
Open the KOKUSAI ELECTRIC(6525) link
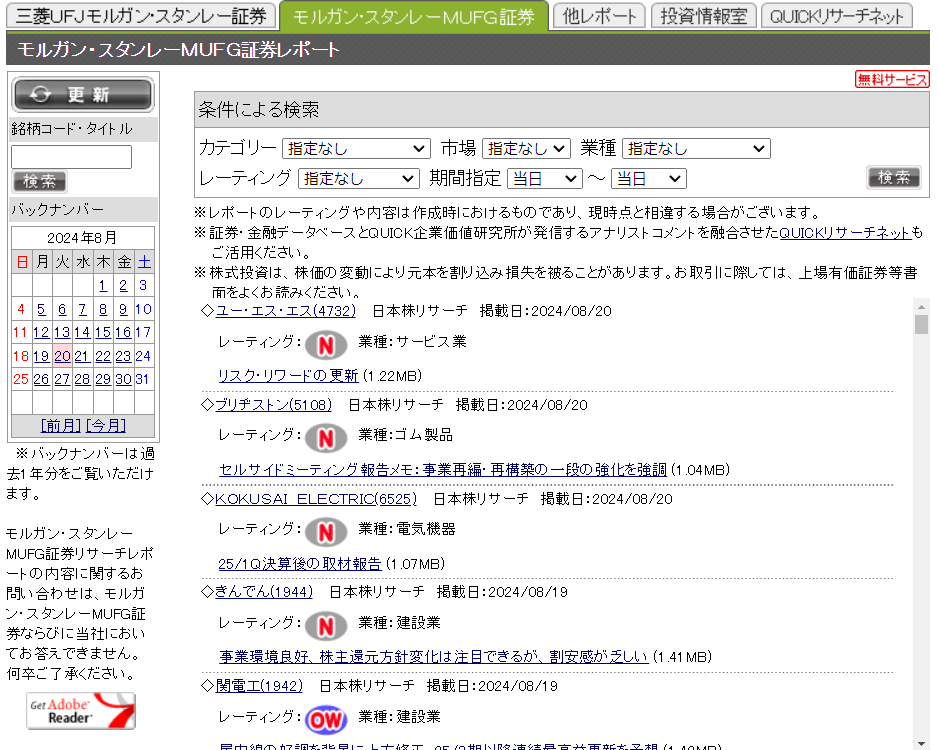[316, 499]
